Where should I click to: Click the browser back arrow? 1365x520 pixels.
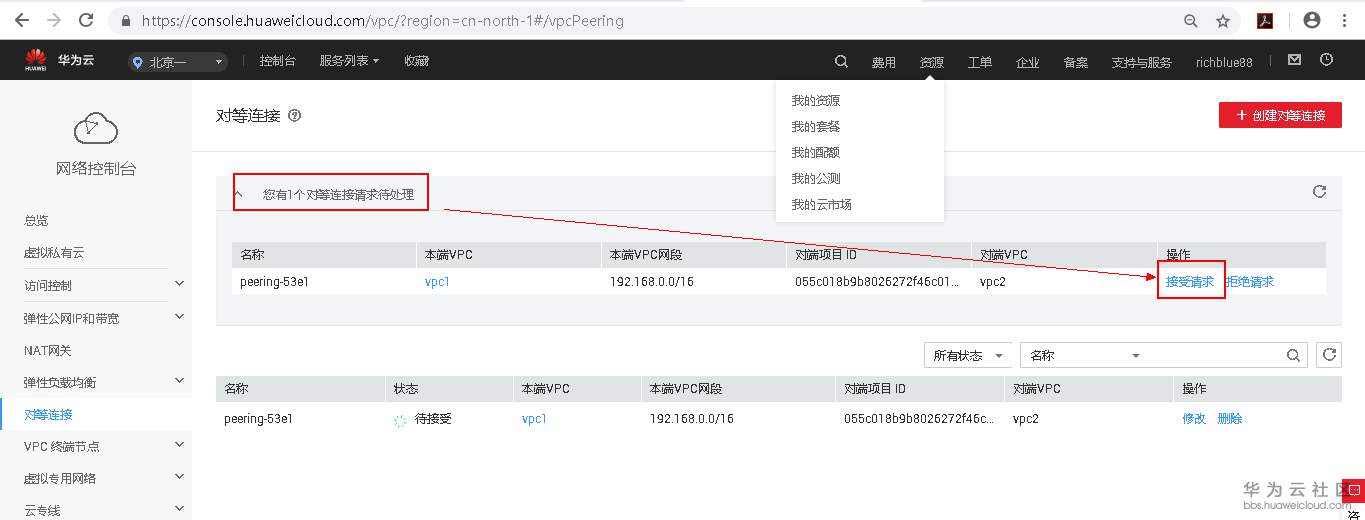[22, 20]
